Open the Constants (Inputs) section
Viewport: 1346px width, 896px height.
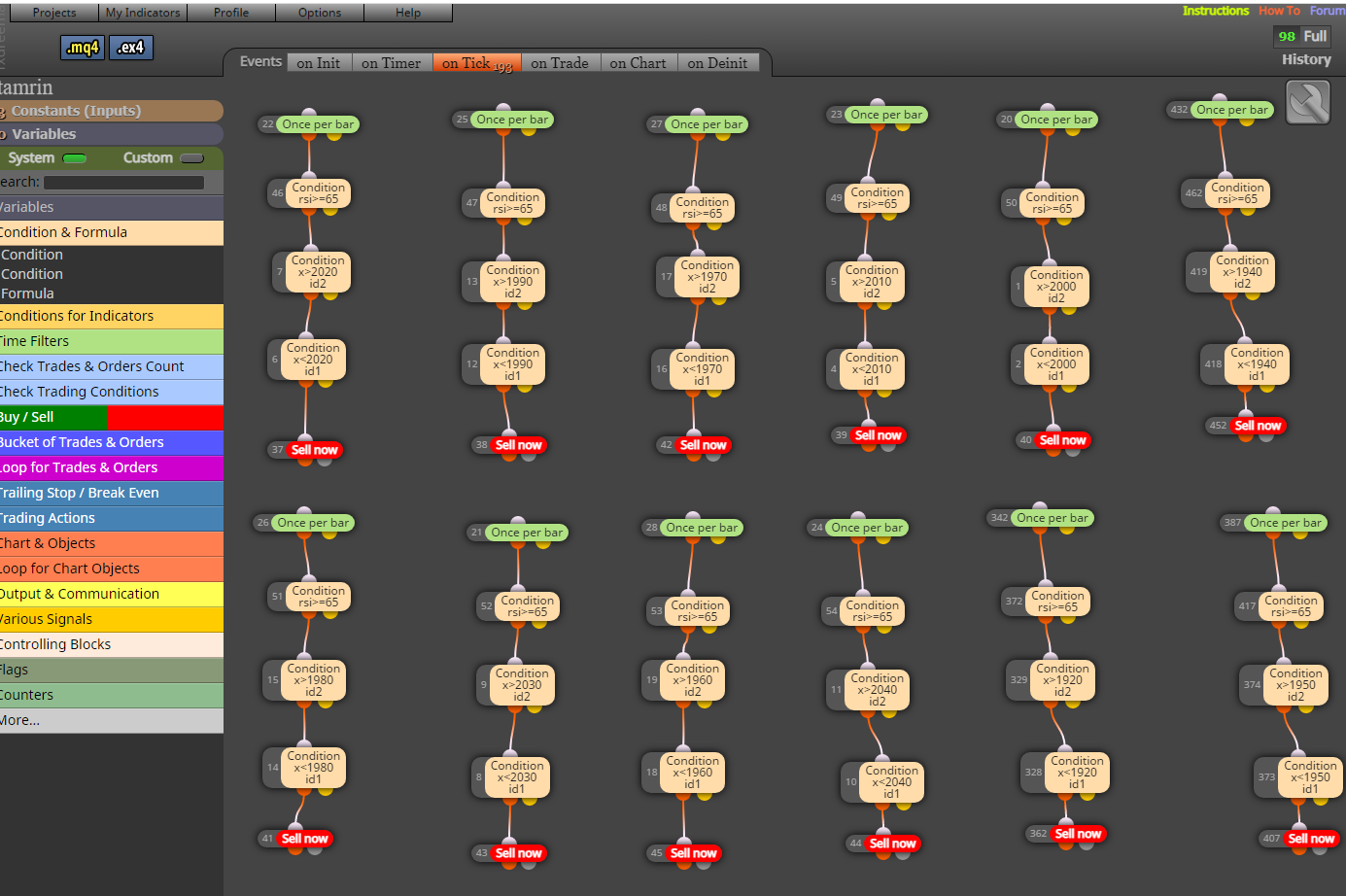click(112, 111)
